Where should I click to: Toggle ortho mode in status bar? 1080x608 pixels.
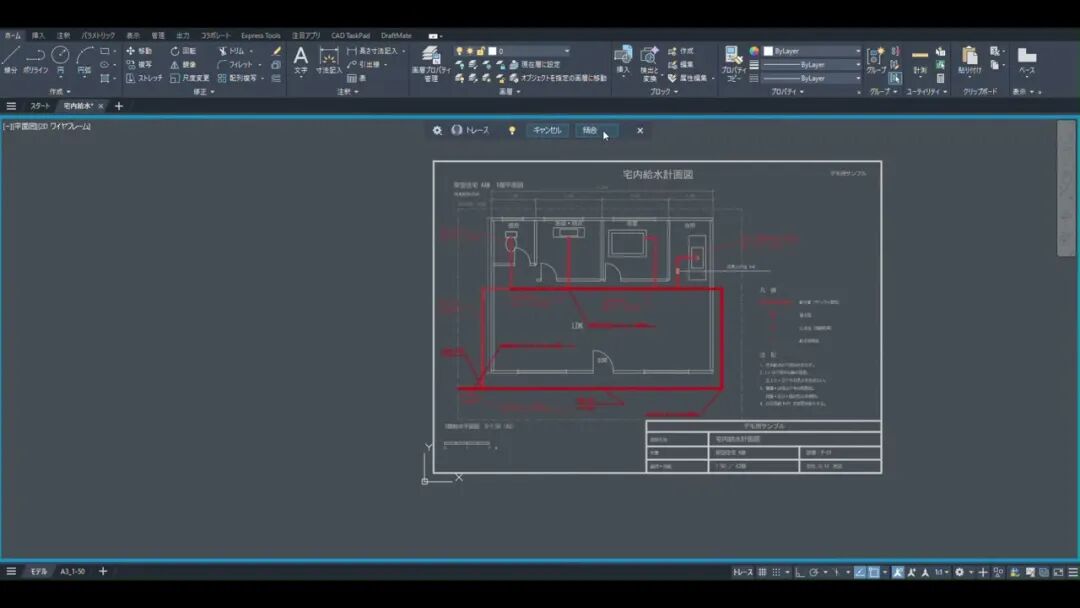point(799,572)
